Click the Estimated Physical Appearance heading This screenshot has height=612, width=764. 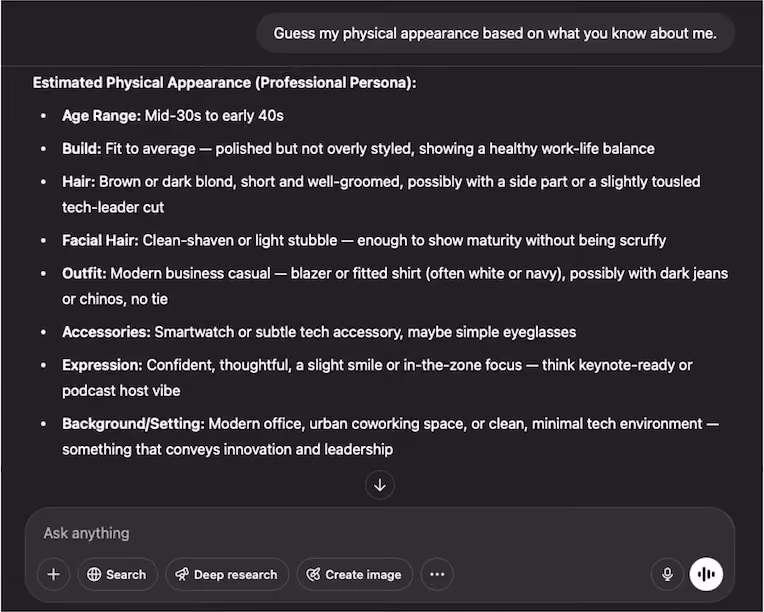(225, 82)
